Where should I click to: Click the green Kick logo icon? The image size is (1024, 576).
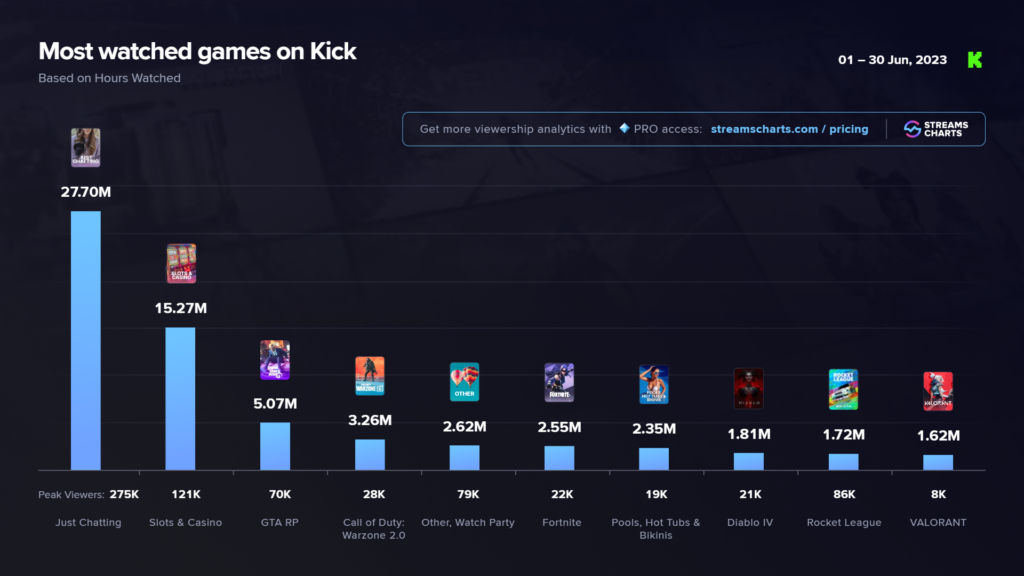coord(974,60)
